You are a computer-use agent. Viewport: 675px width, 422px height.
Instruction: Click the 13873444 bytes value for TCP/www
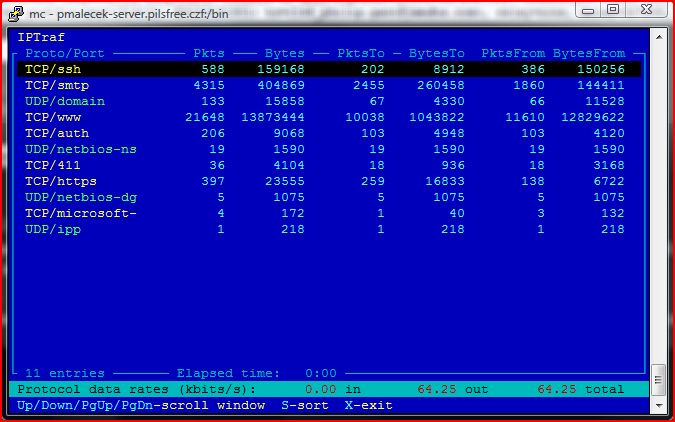pyautogui.click(x=272, y=117)
